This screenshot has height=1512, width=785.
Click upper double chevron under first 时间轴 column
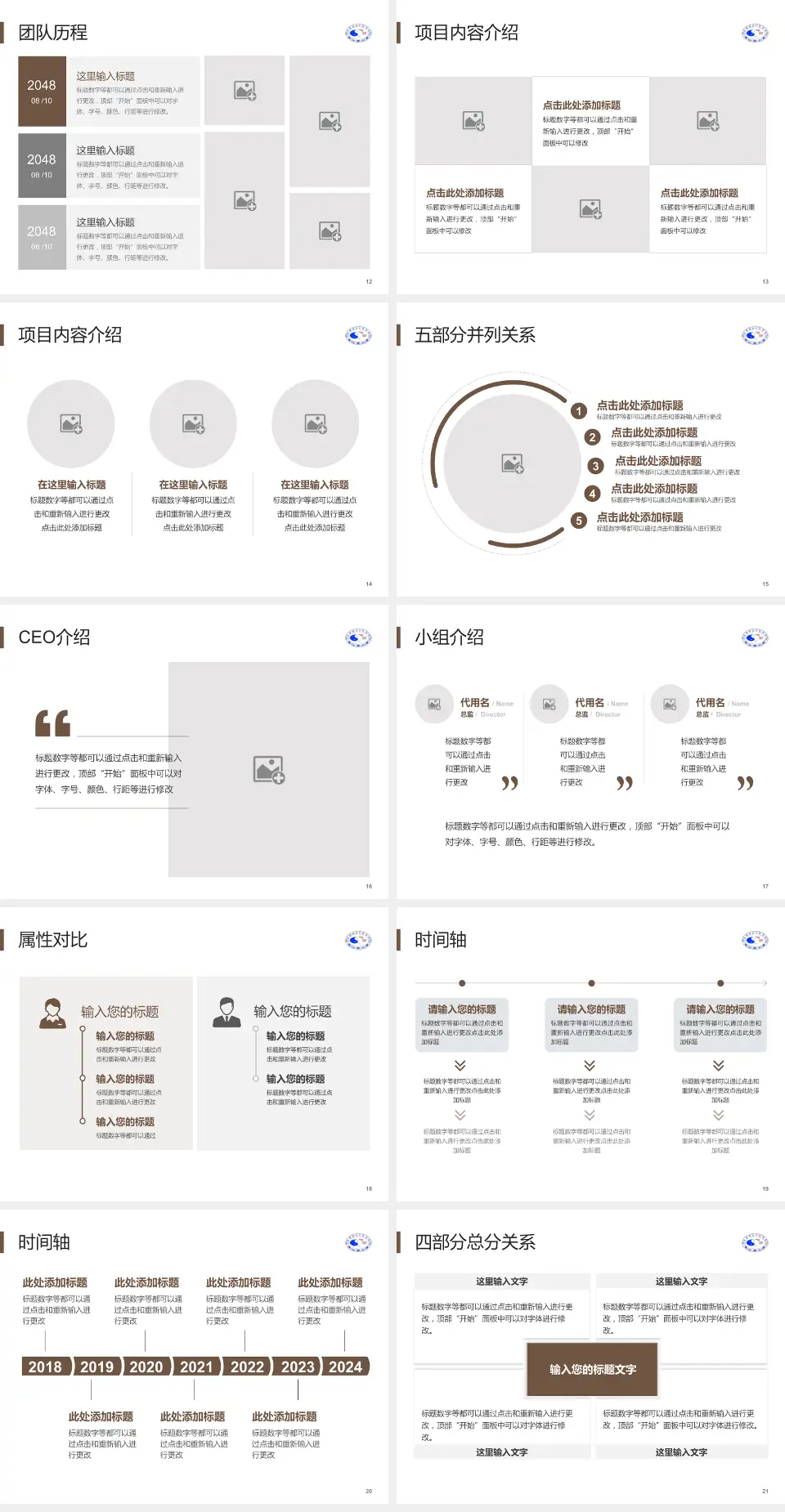click(x=460, y=1065)
